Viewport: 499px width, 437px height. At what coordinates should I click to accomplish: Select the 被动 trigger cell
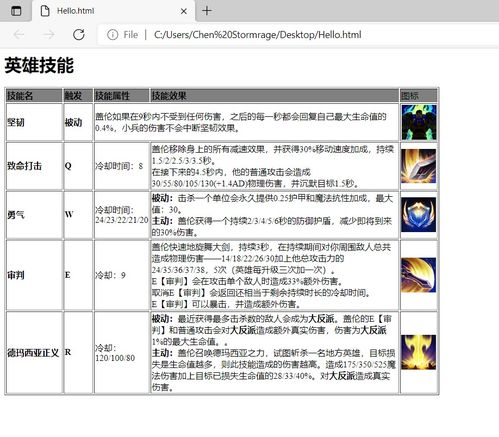(78, 122)
